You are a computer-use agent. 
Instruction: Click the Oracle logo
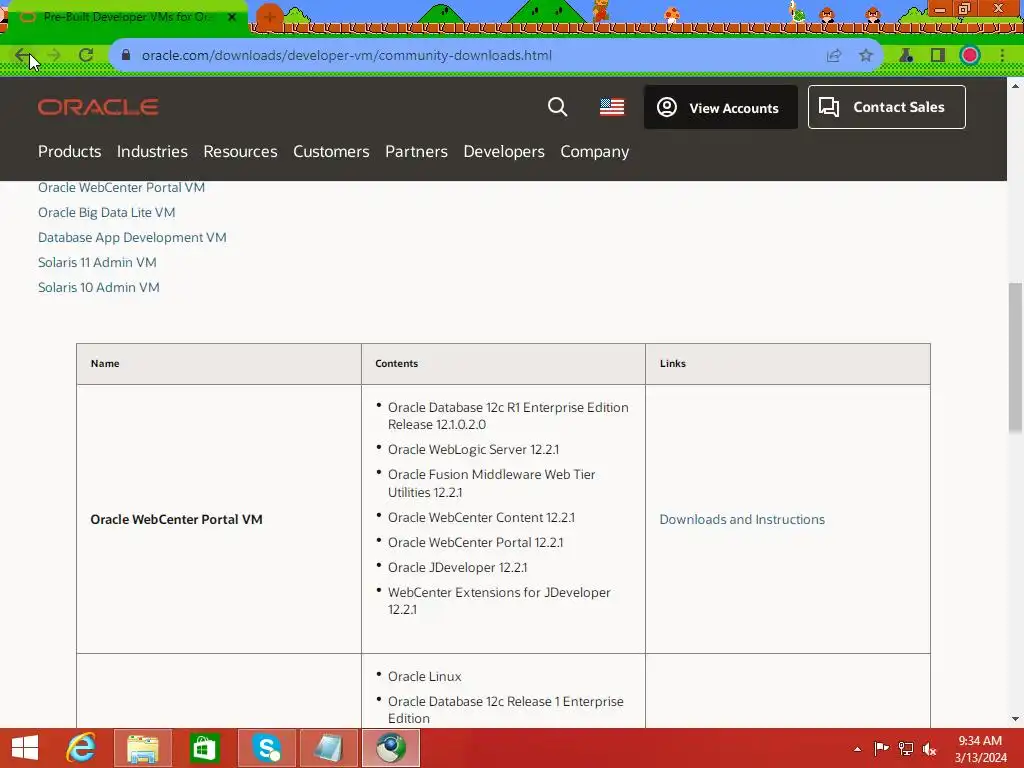pyautogui.click(x=98, y=107)
